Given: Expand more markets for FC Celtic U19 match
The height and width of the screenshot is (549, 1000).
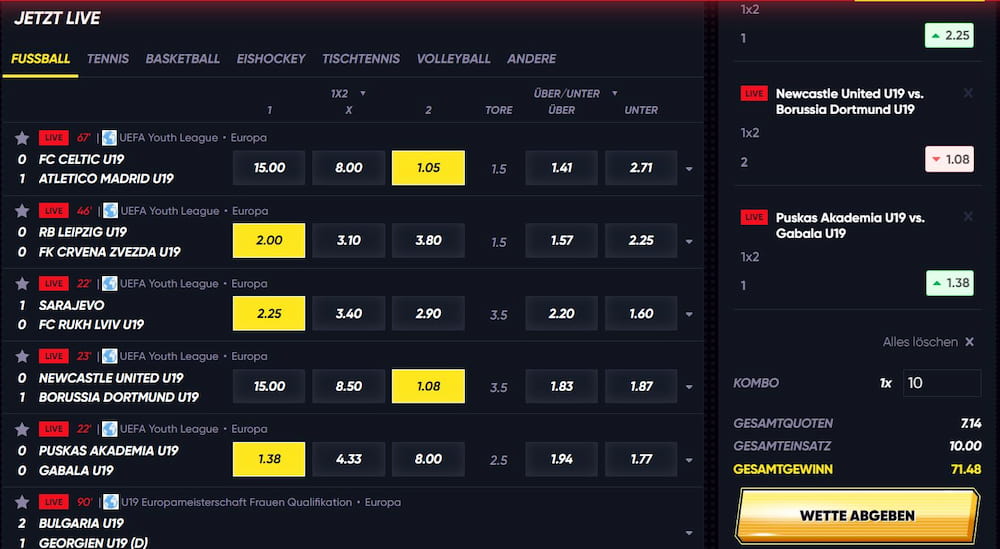Looking at the screenshot, I should [689, 169].
